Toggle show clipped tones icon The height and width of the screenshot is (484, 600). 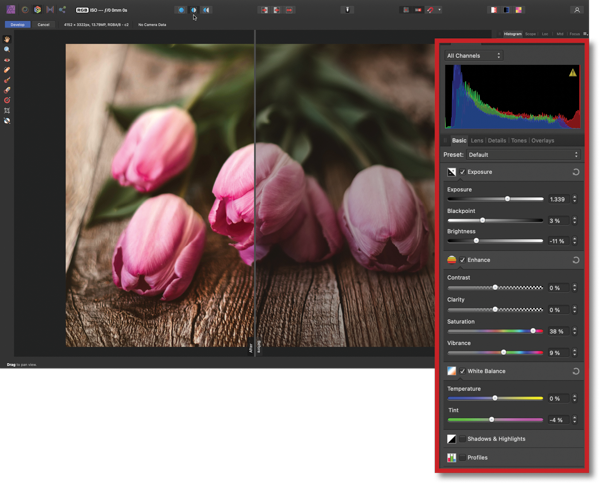[x=518, y=10]
